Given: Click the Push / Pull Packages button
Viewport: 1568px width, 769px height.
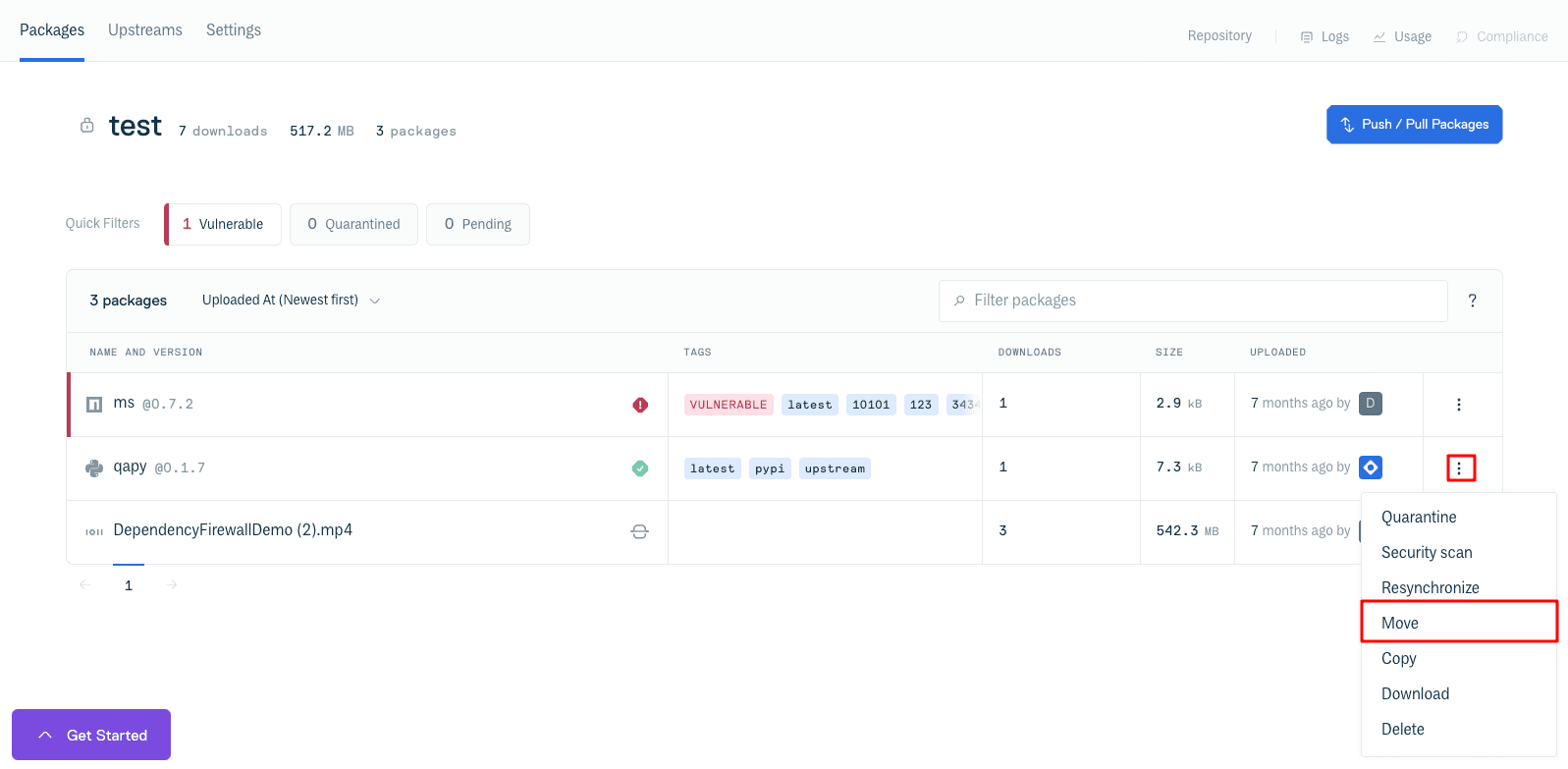Looking at the screenshot, I should [x=1414, y=125].
